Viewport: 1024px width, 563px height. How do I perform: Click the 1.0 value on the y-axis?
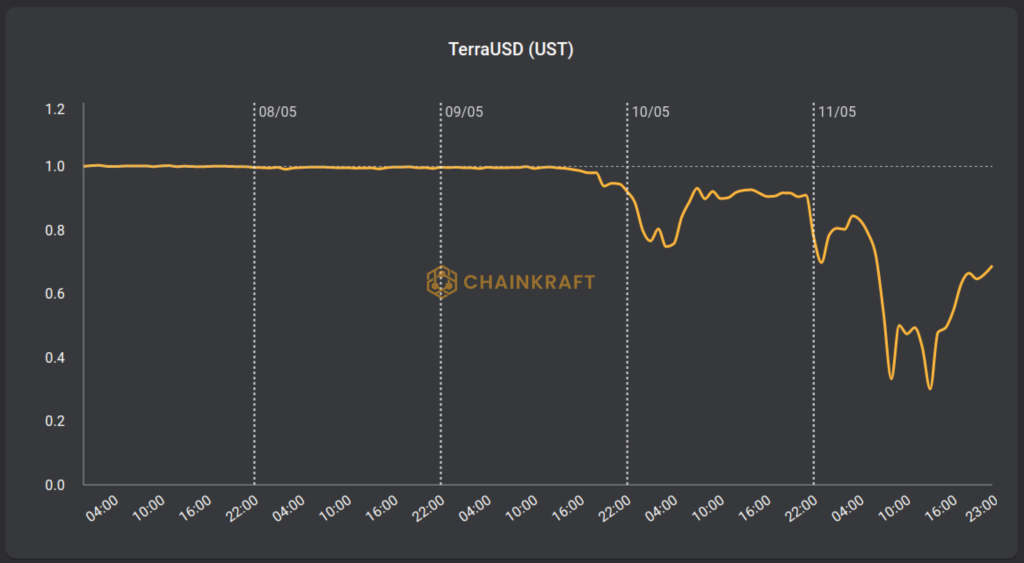coord(54,166)
